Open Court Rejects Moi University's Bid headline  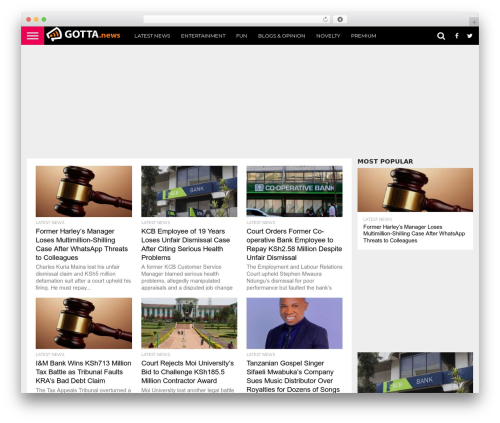pos(187,372)
